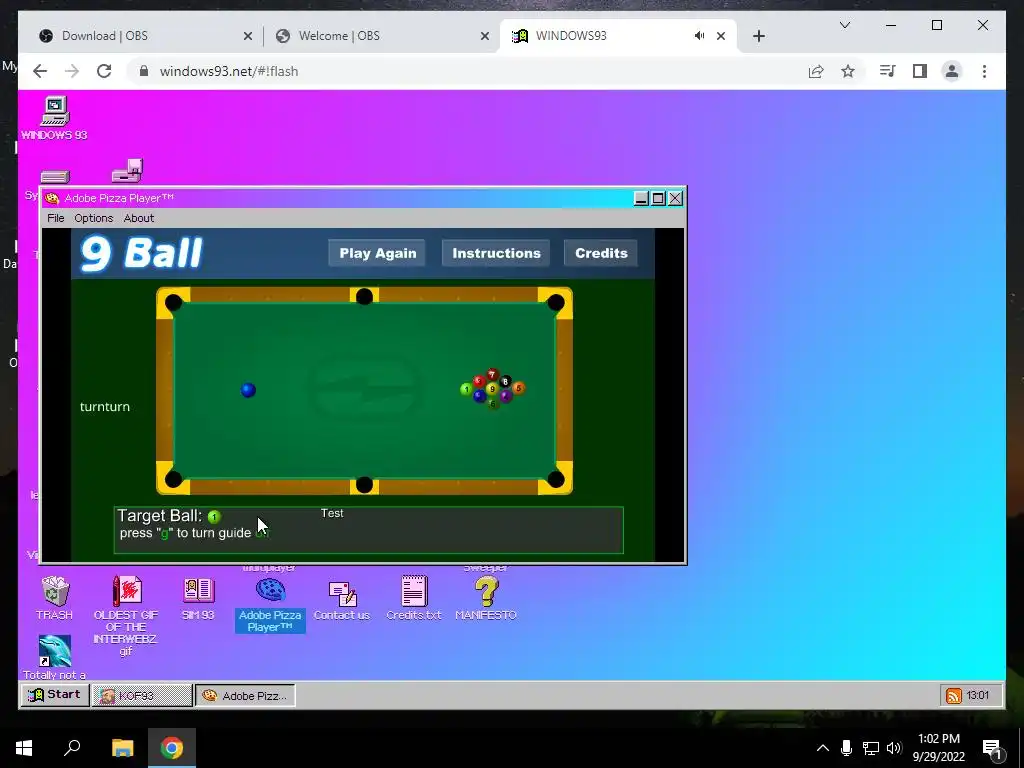View site lock info icon
This screenshot has width=1024, height=768.
pyautogui.click(x=144, y=71)
